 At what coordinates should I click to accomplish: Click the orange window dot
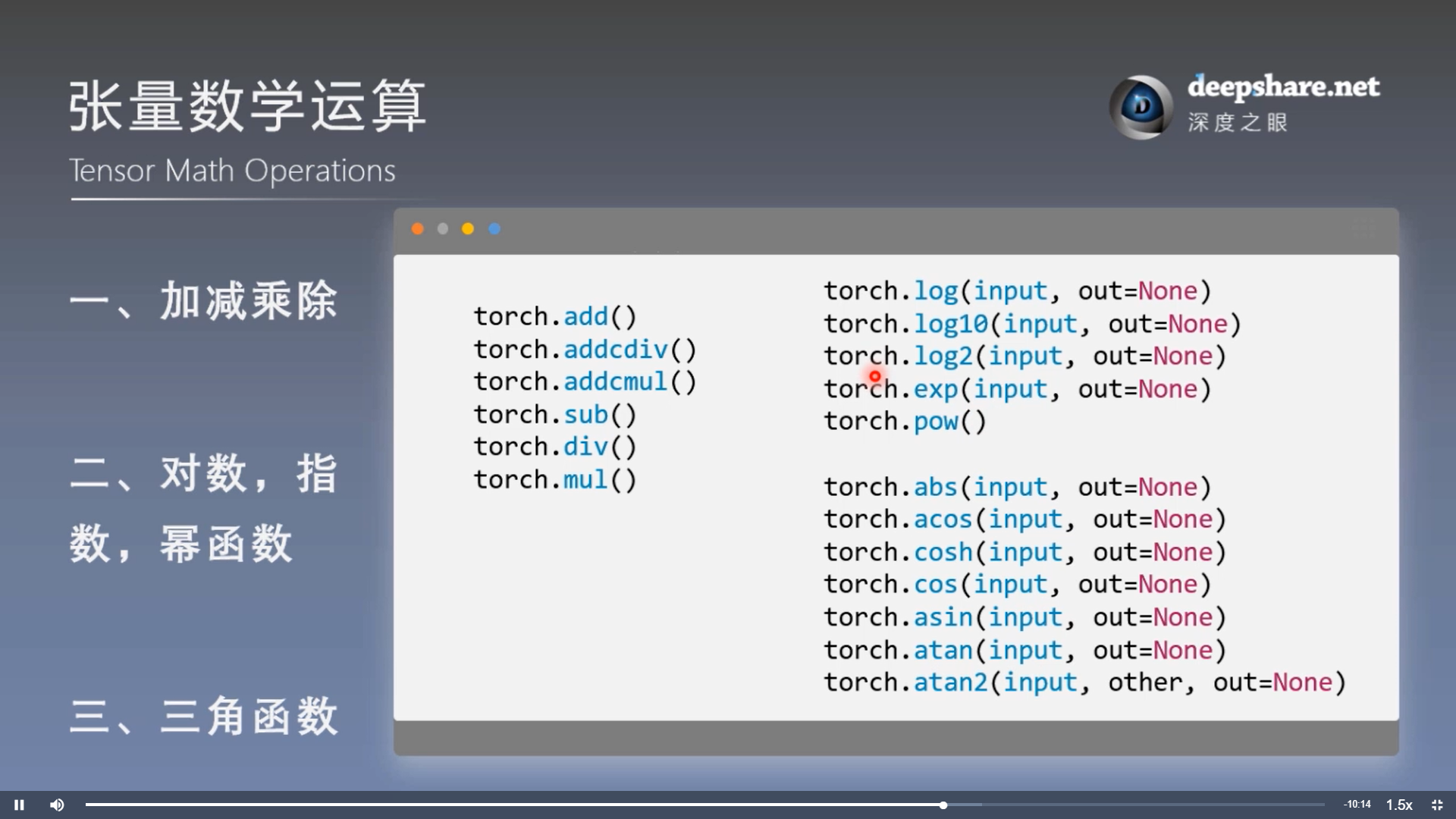(417, 229)
